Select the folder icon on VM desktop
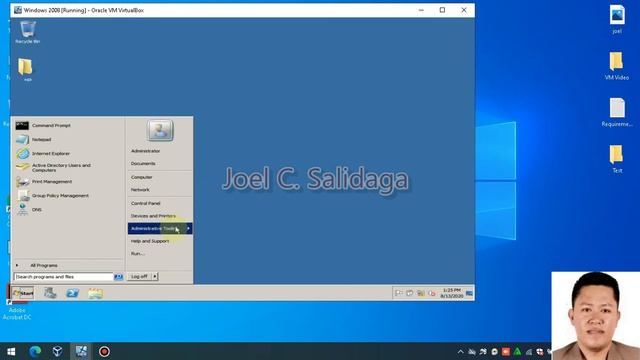This screenshot has width=640, height=360. [x=25, y=69]
